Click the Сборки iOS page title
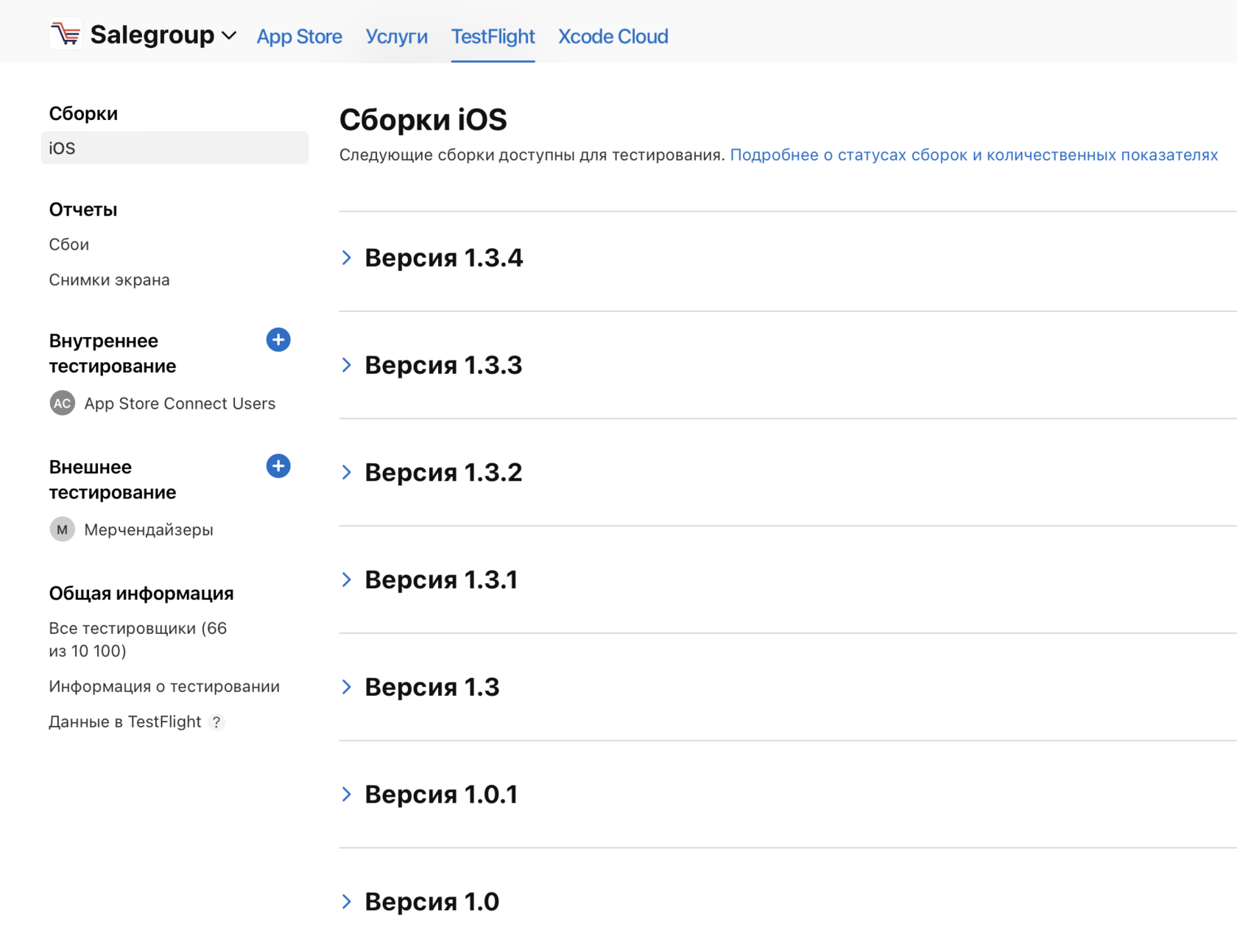1237x952 pixels. [x=423, y=119]
